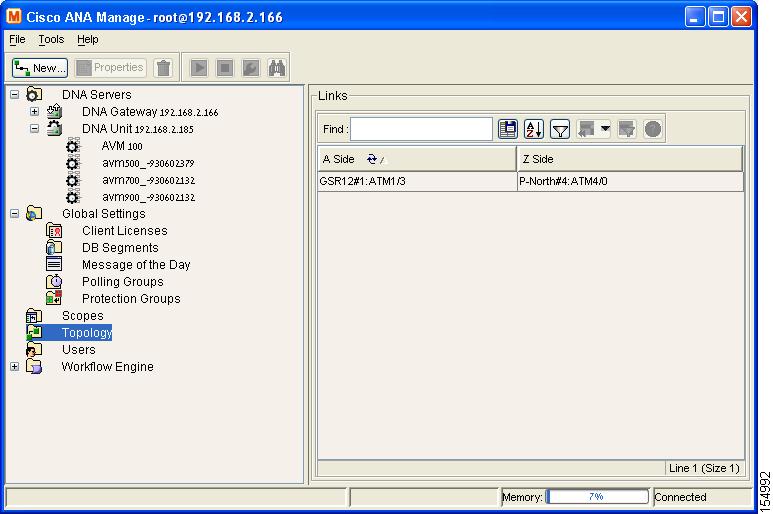Collapse the DNA Unit 192.168.2.185 node
The image size is (773, 514).
(34, 129)
